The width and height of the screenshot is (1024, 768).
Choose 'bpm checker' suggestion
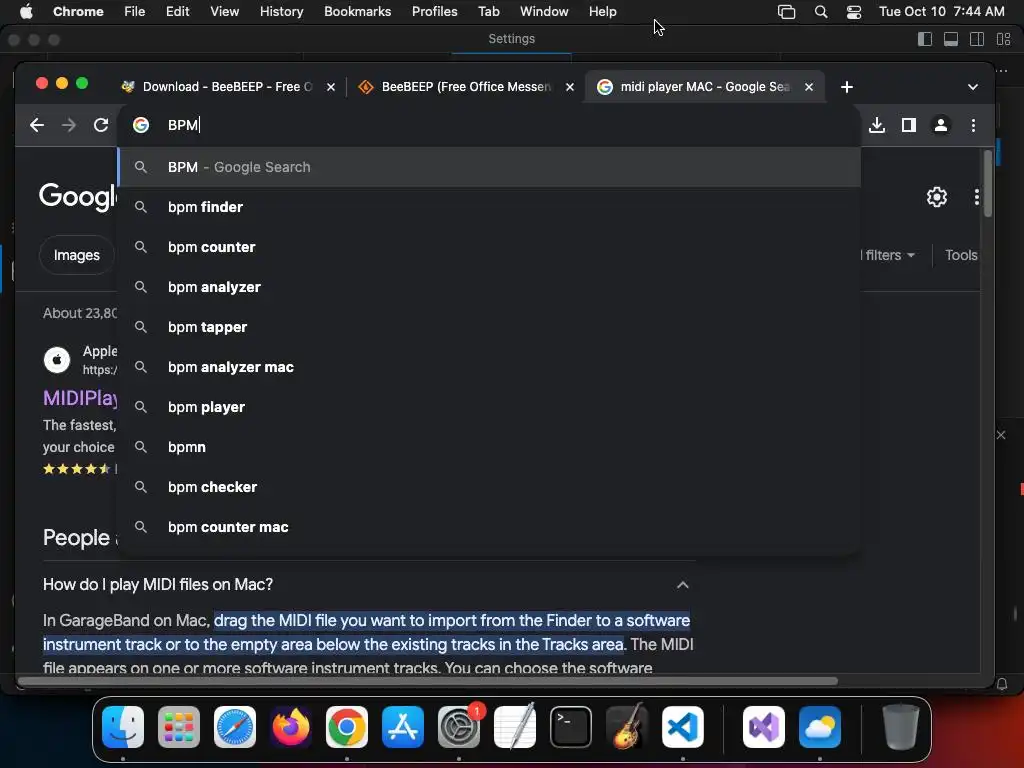tap(489, 487)
